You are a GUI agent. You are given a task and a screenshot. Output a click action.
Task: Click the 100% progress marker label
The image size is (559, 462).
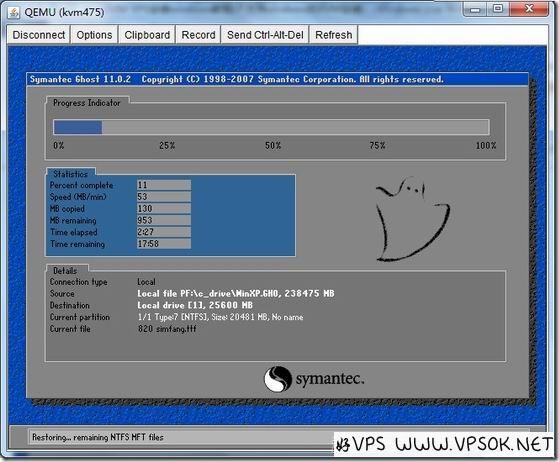(486, 145)
